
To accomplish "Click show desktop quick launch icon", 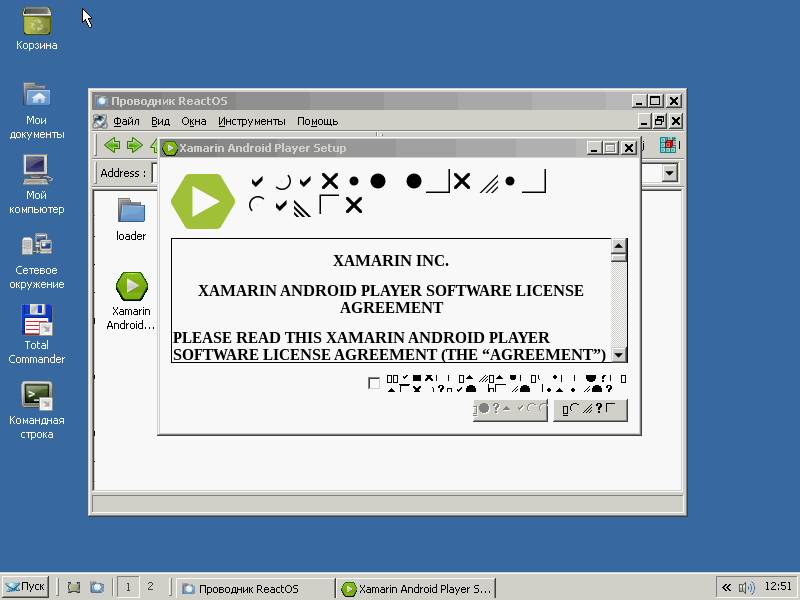I will click(x=74, y=588).
